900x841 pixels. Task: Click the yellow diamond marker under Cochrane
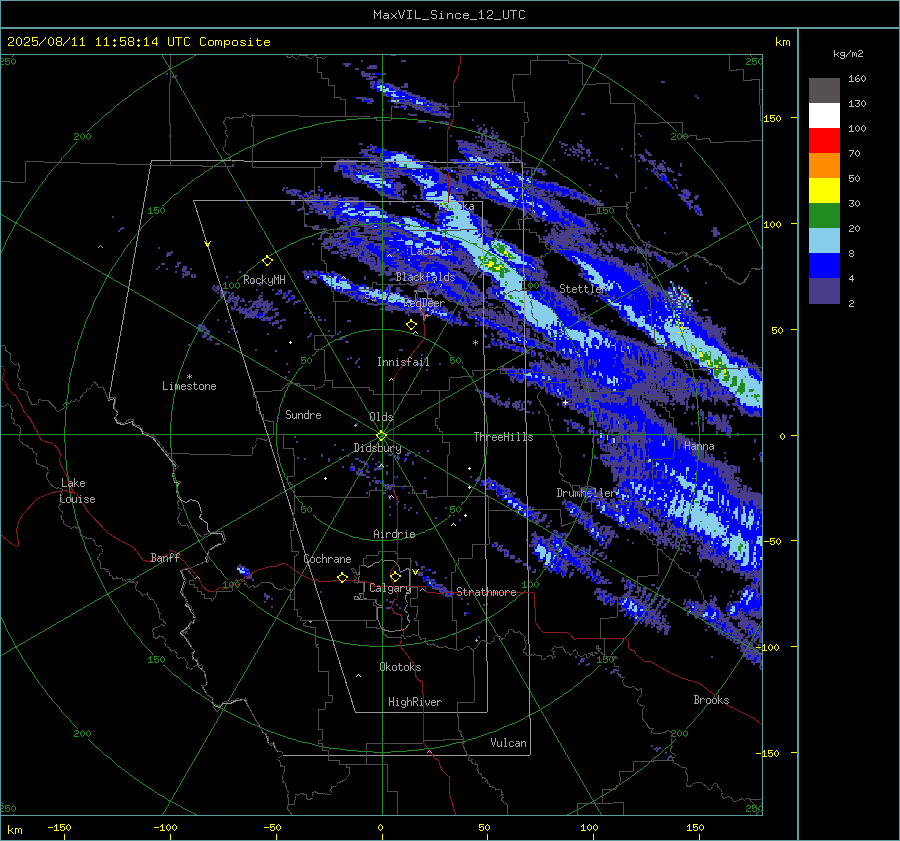(343, 577)
